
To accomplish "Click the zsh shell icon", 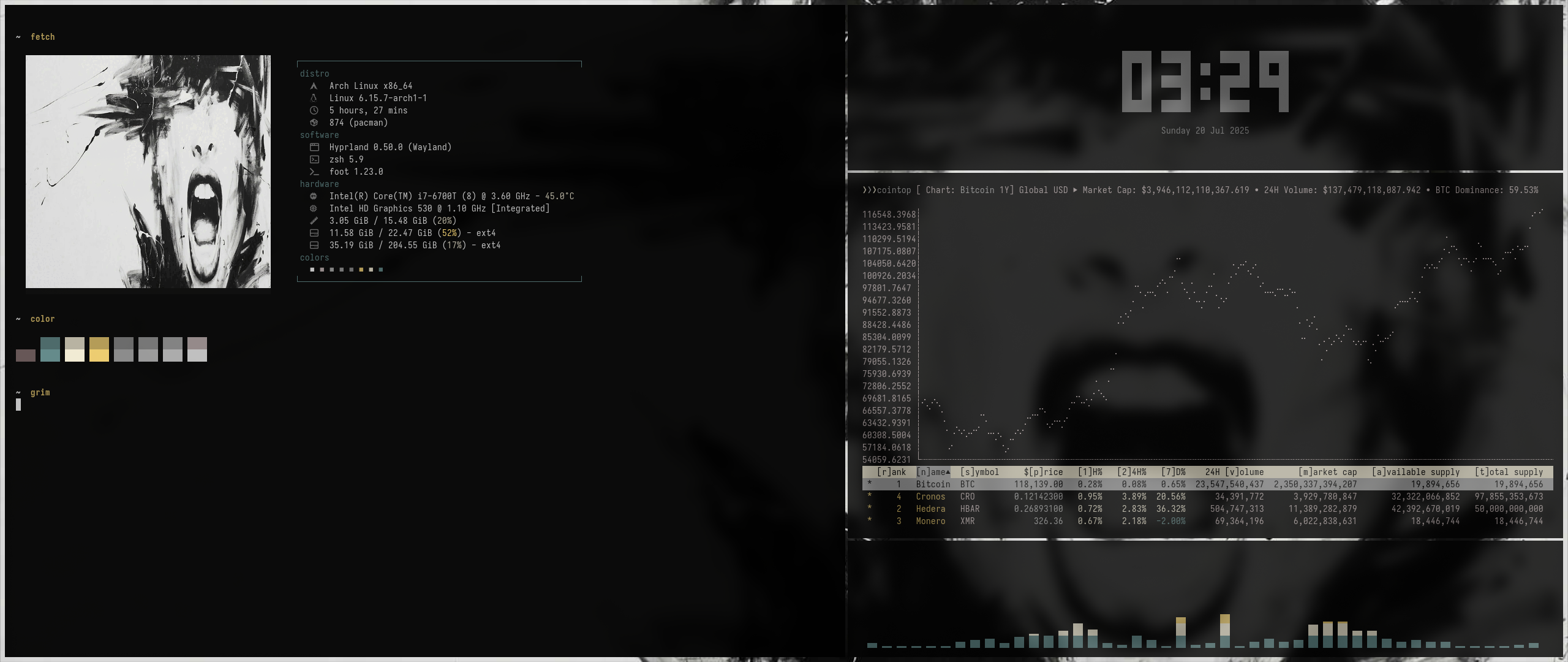I will coord(314,159).
